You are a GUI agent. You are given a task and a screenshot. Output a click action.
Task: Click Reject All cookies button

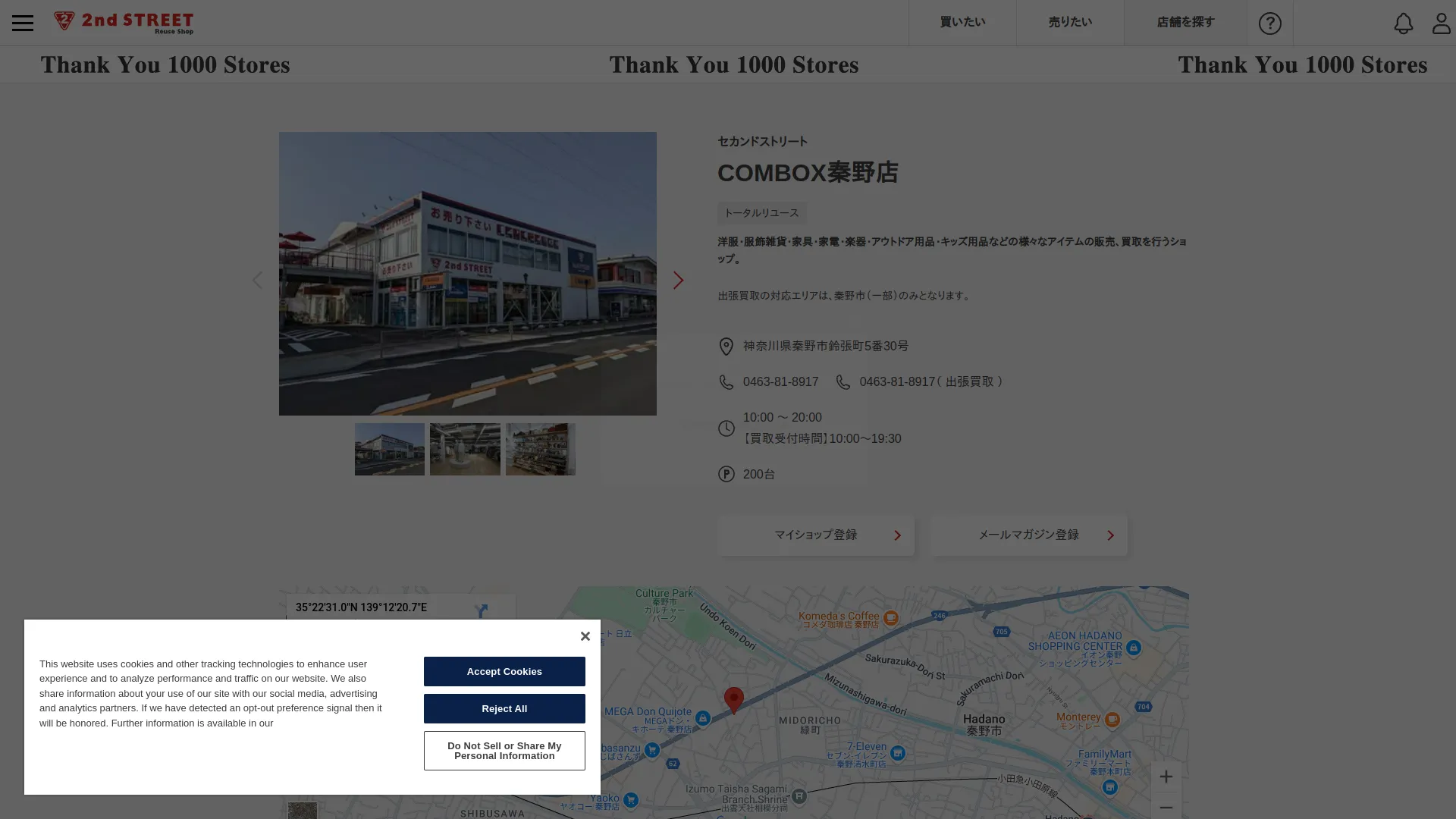(x=504, y=709)
